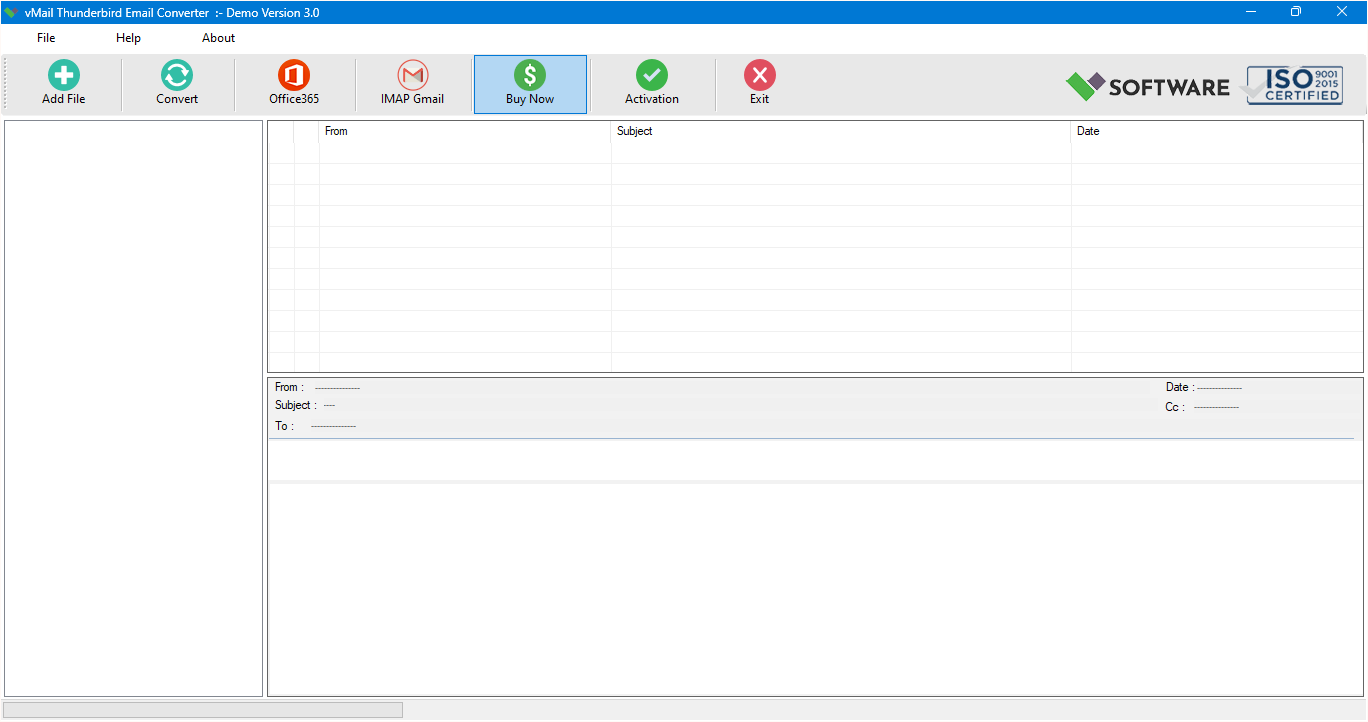The width and height of the screenshot is (1368, 722).
Task: Click the vSoftware logo
Action: pyautogui.click(x=1148, y=86)
